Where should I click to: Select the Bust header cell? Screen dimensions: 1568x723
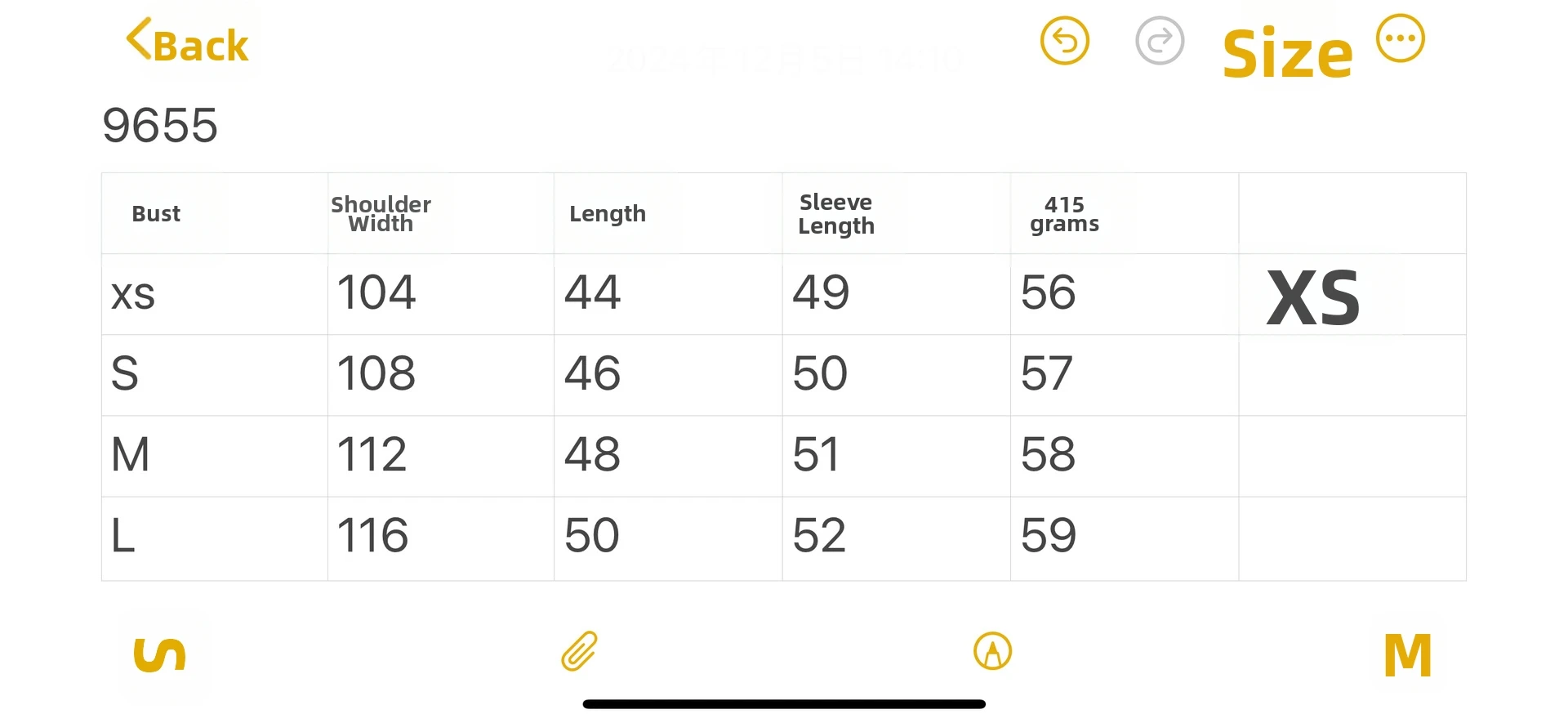156,214
